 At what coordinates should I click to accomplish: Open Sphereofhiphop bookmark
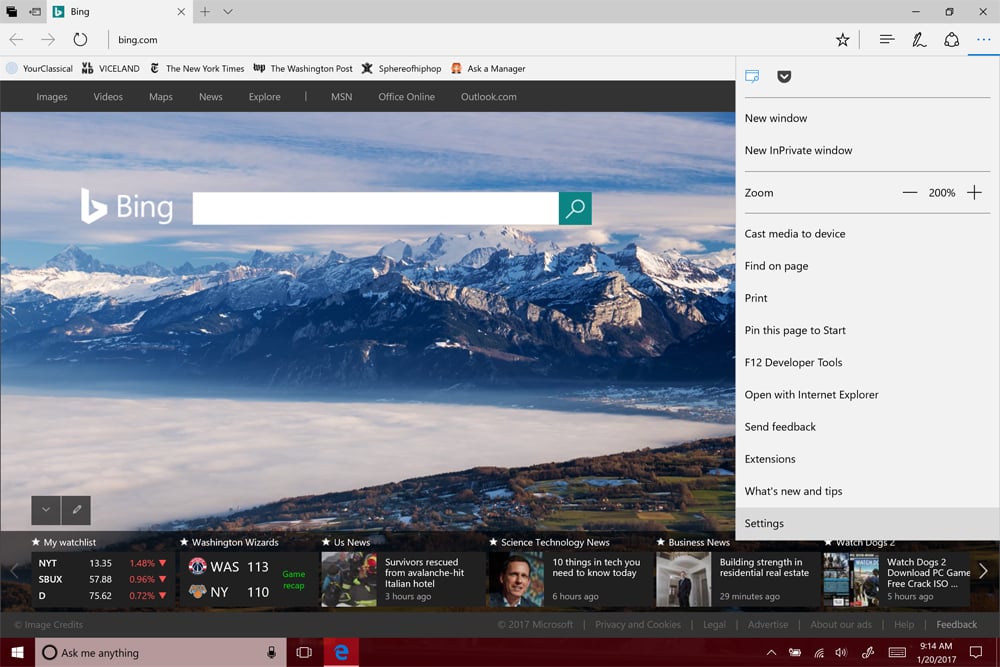401,68
